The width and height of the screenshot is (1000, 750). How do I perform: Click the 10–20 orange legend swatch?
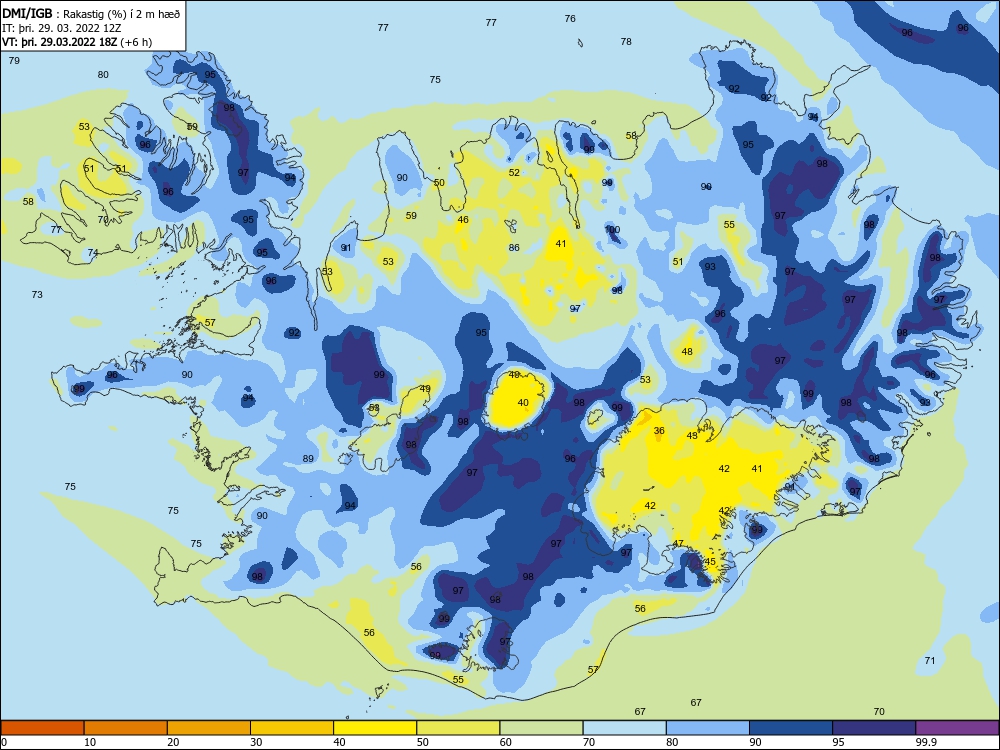tap(126, 728)
